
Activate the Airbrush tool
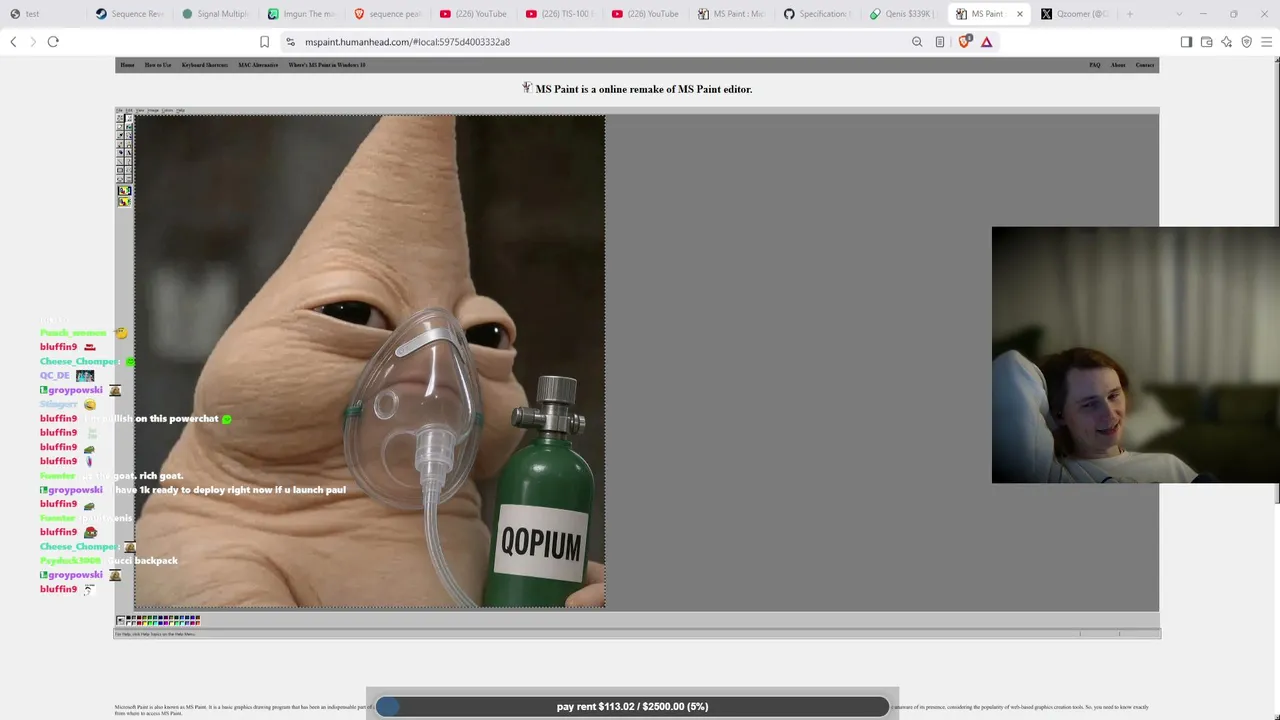pos(119,151)
